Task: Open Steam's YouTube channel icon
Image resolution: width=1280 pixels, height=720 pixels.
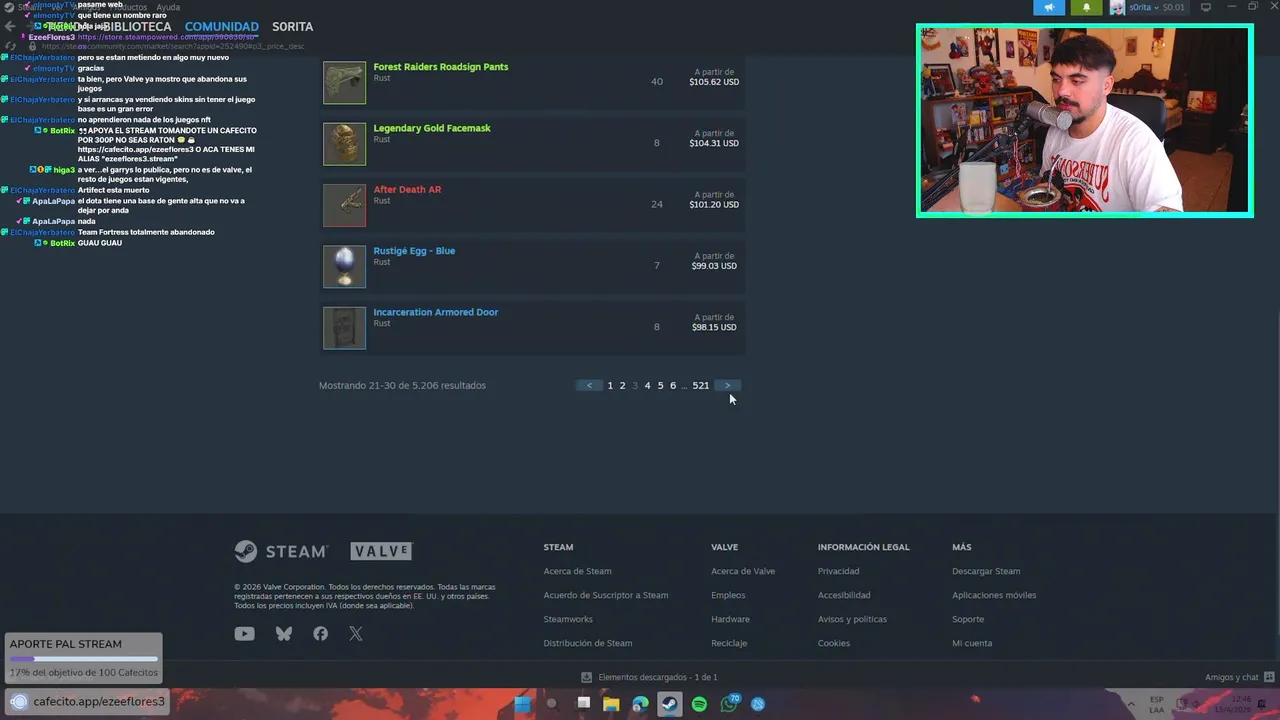Action: tap(244, 634)
